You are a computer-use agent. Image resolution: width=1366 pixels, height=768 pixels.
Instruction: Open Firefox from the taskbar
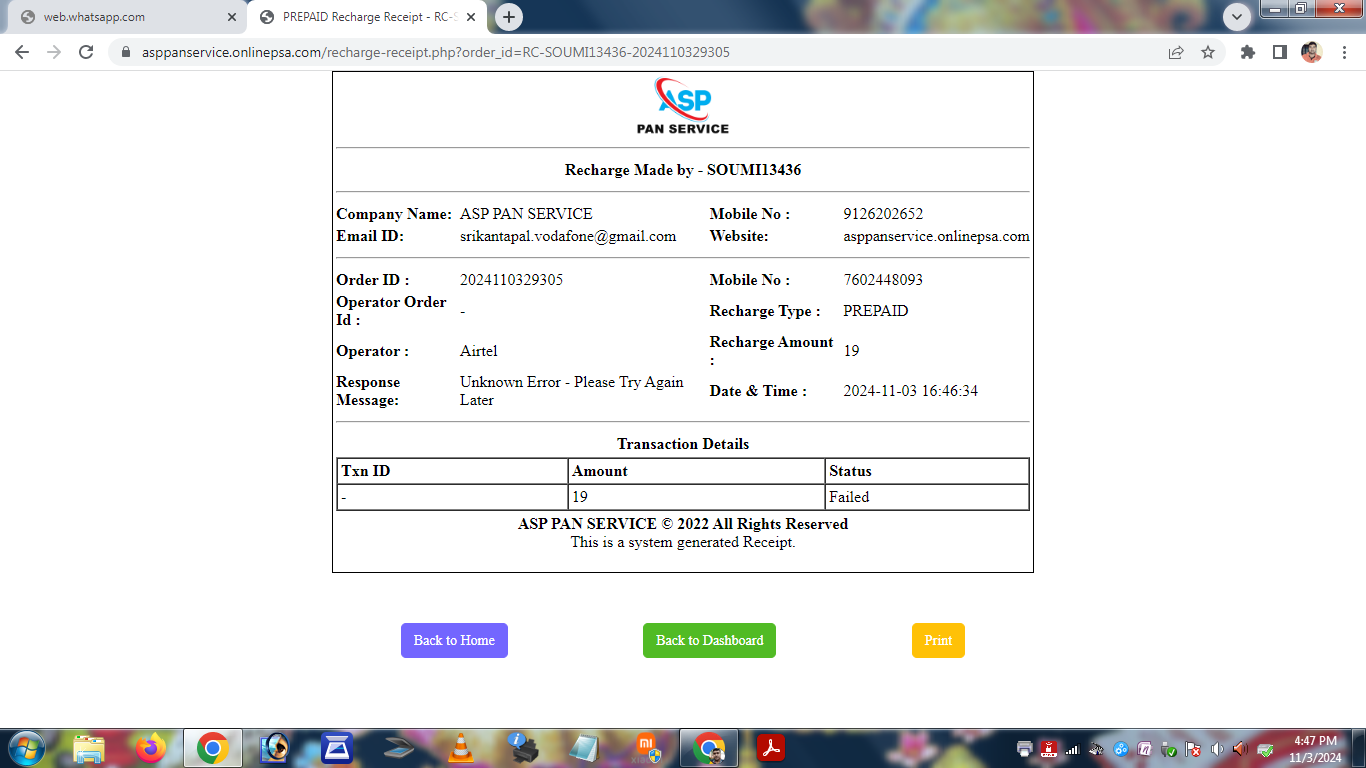pyautogui.click(x=151, y=748)
